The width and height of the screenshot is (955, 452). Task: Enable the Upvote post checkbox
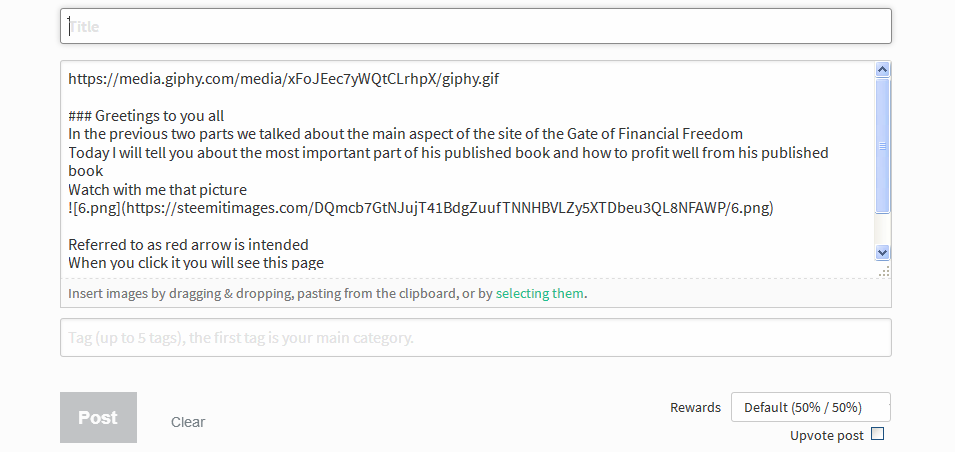pyautogui.click(x=878, y=434)
